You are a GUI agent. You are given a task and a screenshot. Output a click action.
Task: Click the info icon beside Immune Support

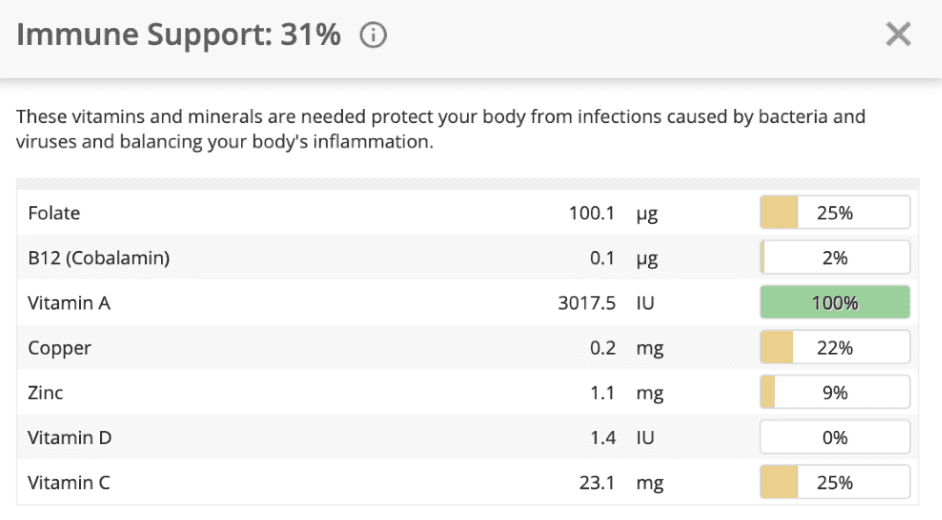[x=373, y=36]
